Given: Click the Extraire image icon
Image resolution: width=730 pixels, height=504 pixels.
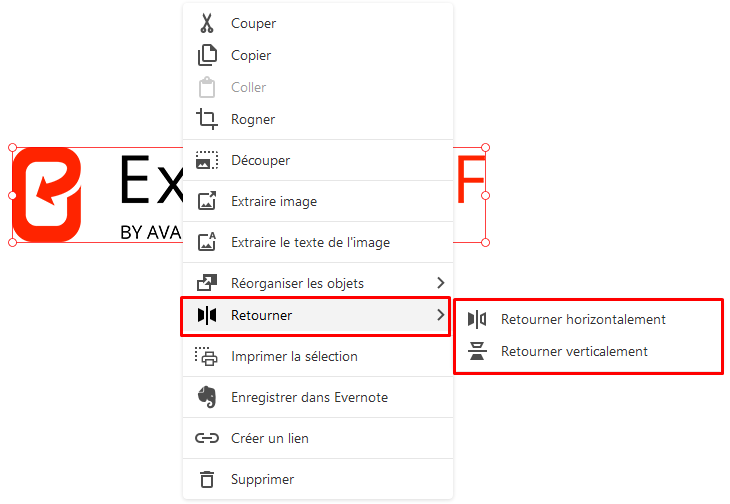Looking at the screenshot, I should pyautogui.click(x=207, y=201).
